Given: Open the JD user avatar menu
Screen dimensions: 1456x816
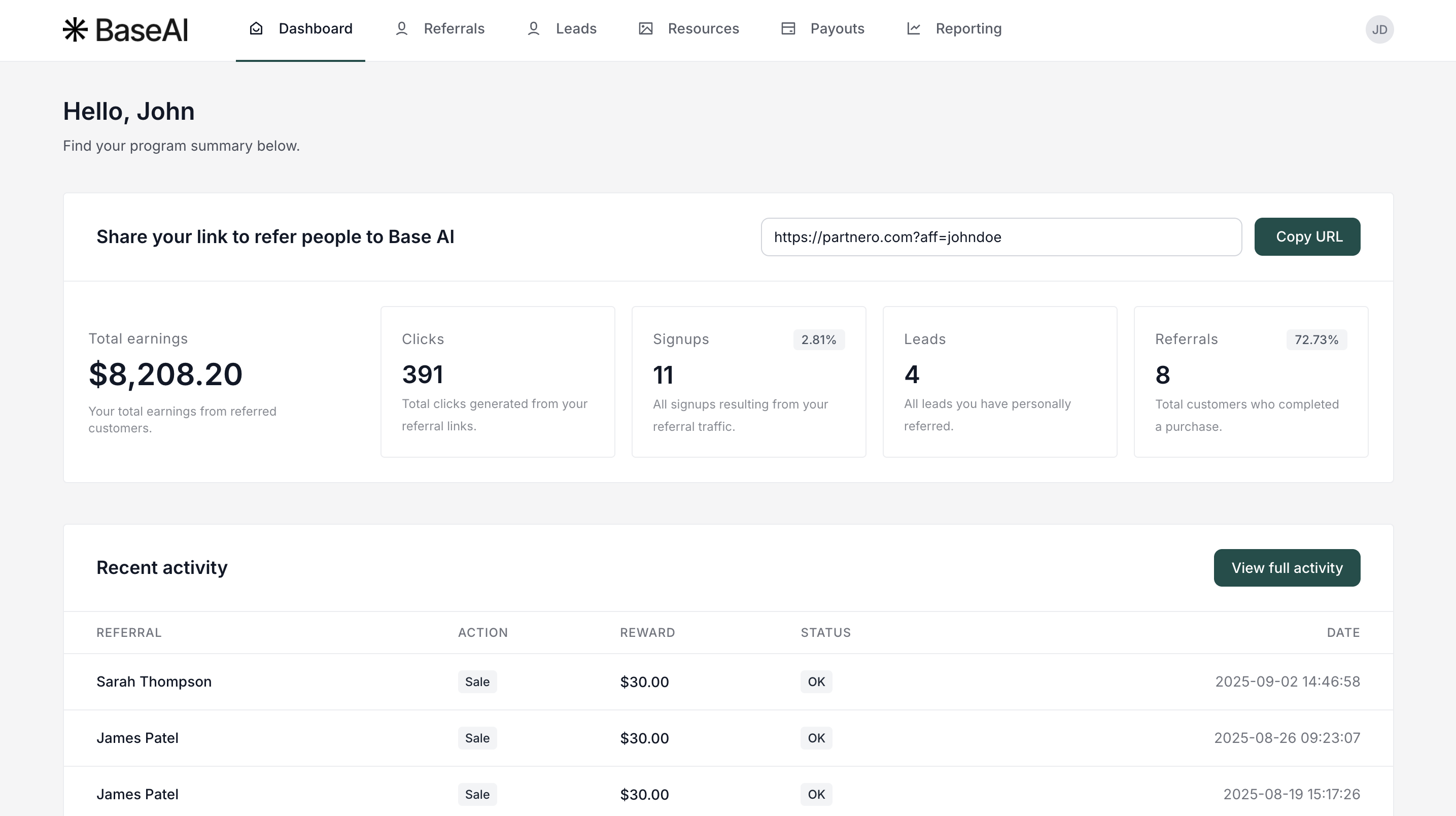Looking at the screenshot, I should tap(1379, 29).
